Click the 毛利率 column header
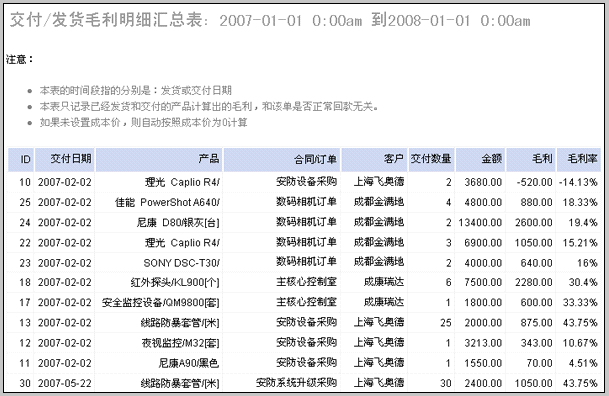 pos(582,158)
